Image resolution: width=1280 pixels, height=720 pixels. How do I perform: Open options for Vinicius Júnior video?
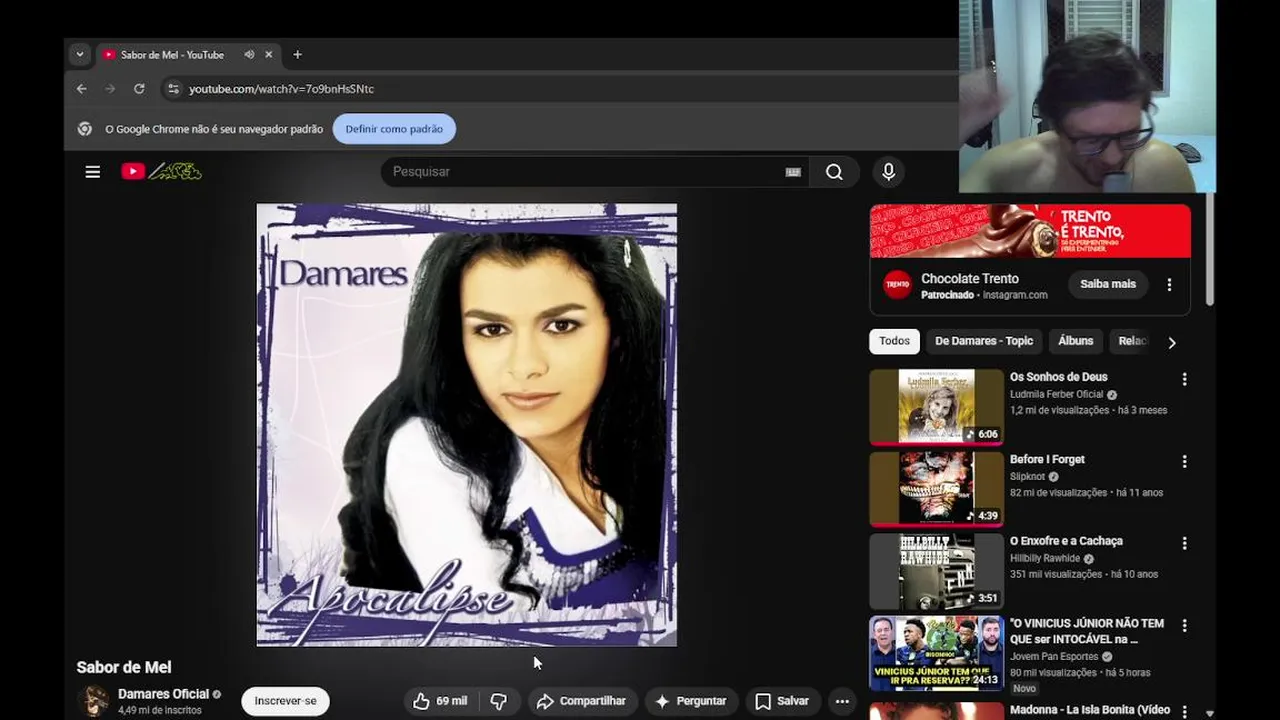(x=1184, y=625)
